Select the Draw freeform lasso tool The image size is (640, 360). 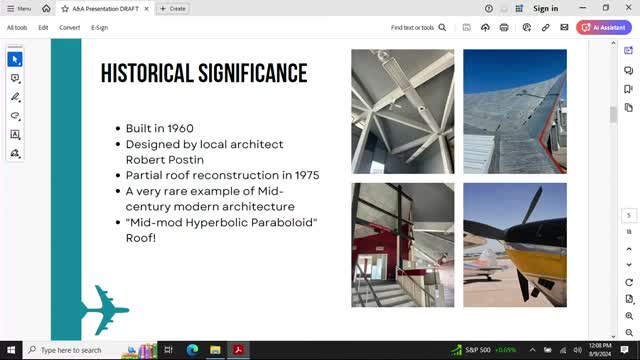(x=15, y=116)
